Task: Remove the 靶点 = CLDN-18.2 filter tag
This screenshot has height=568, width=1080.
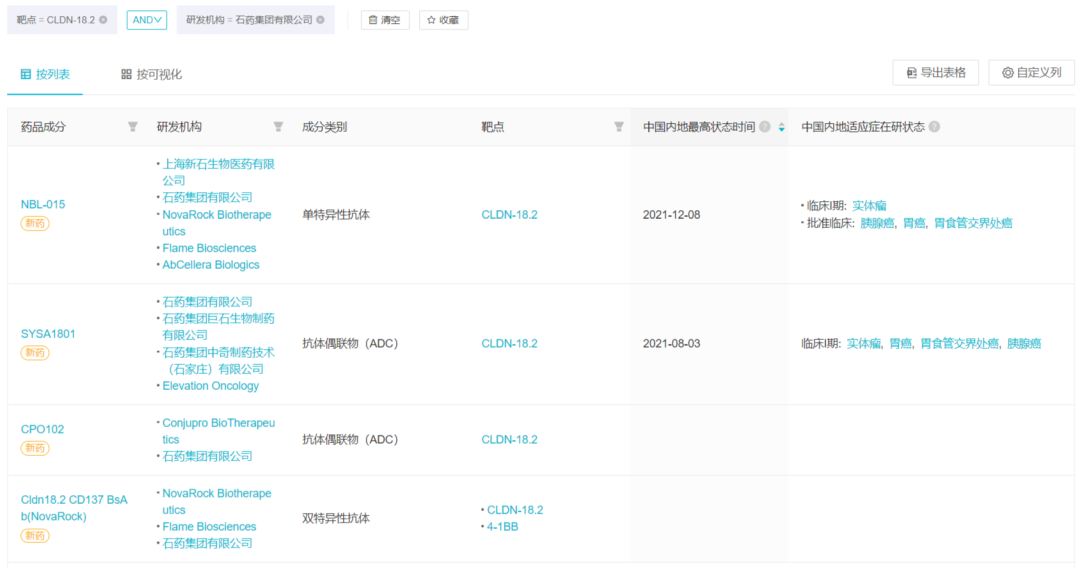Action: tap(103, 20)
